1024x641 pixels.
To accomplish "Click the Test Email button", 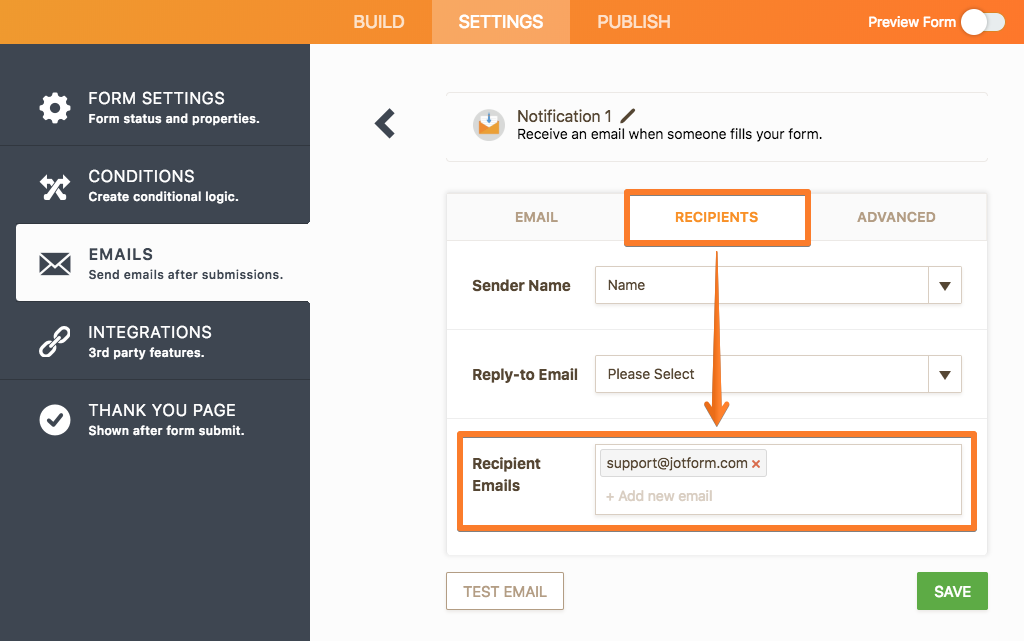I will (x=505, y=591).
